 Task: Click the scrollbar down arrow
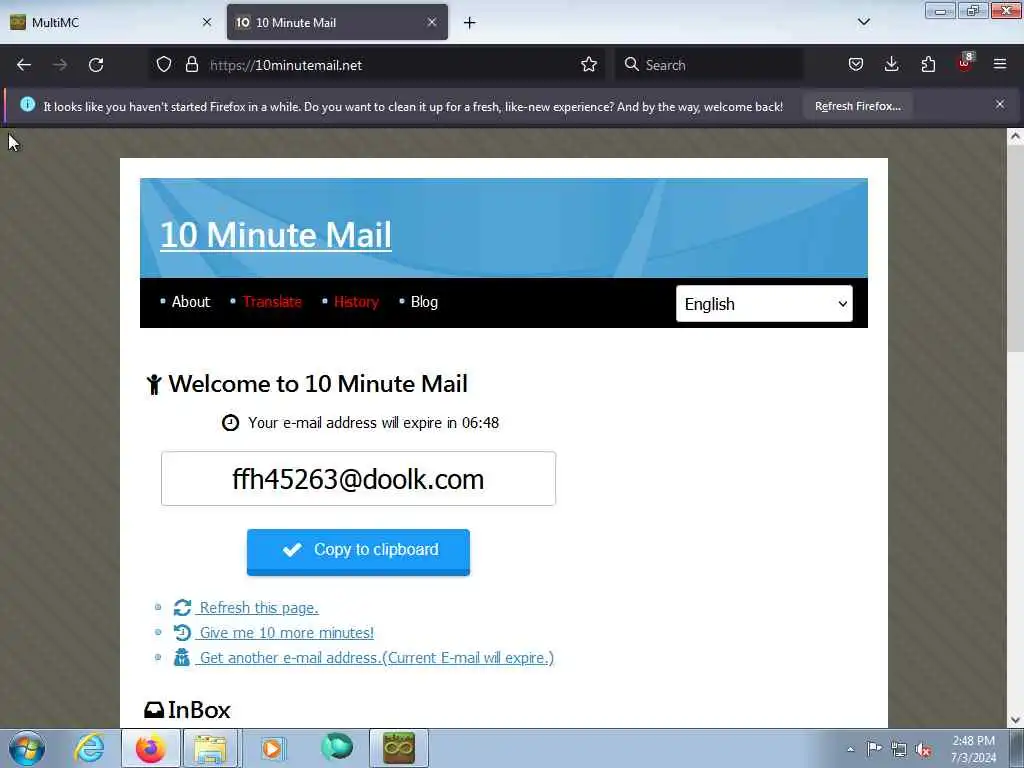(1015, 720)
